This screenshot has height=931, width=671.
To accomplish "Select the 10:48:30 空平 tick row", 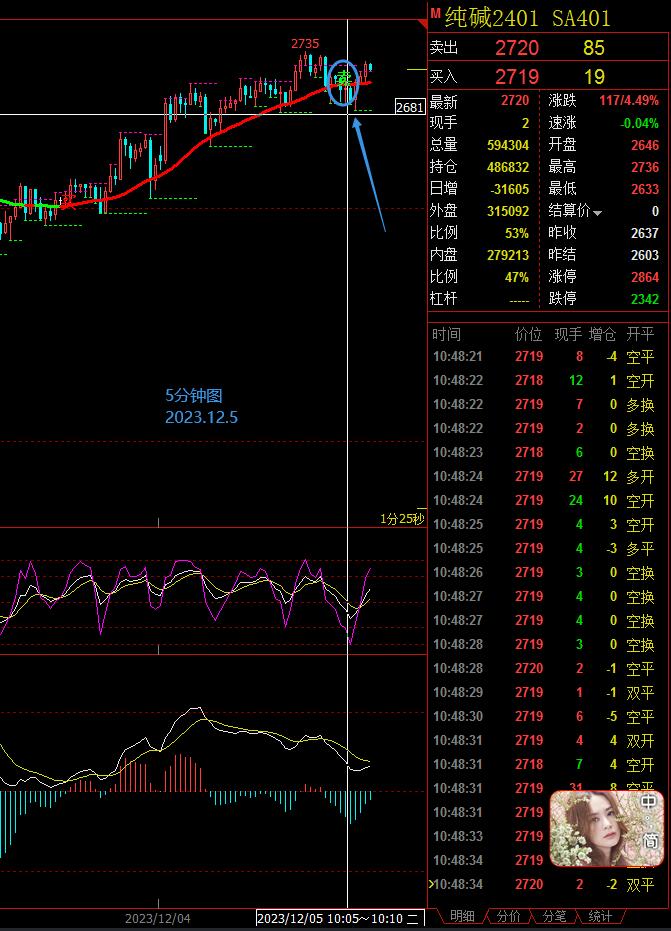I will click(543, 717).
